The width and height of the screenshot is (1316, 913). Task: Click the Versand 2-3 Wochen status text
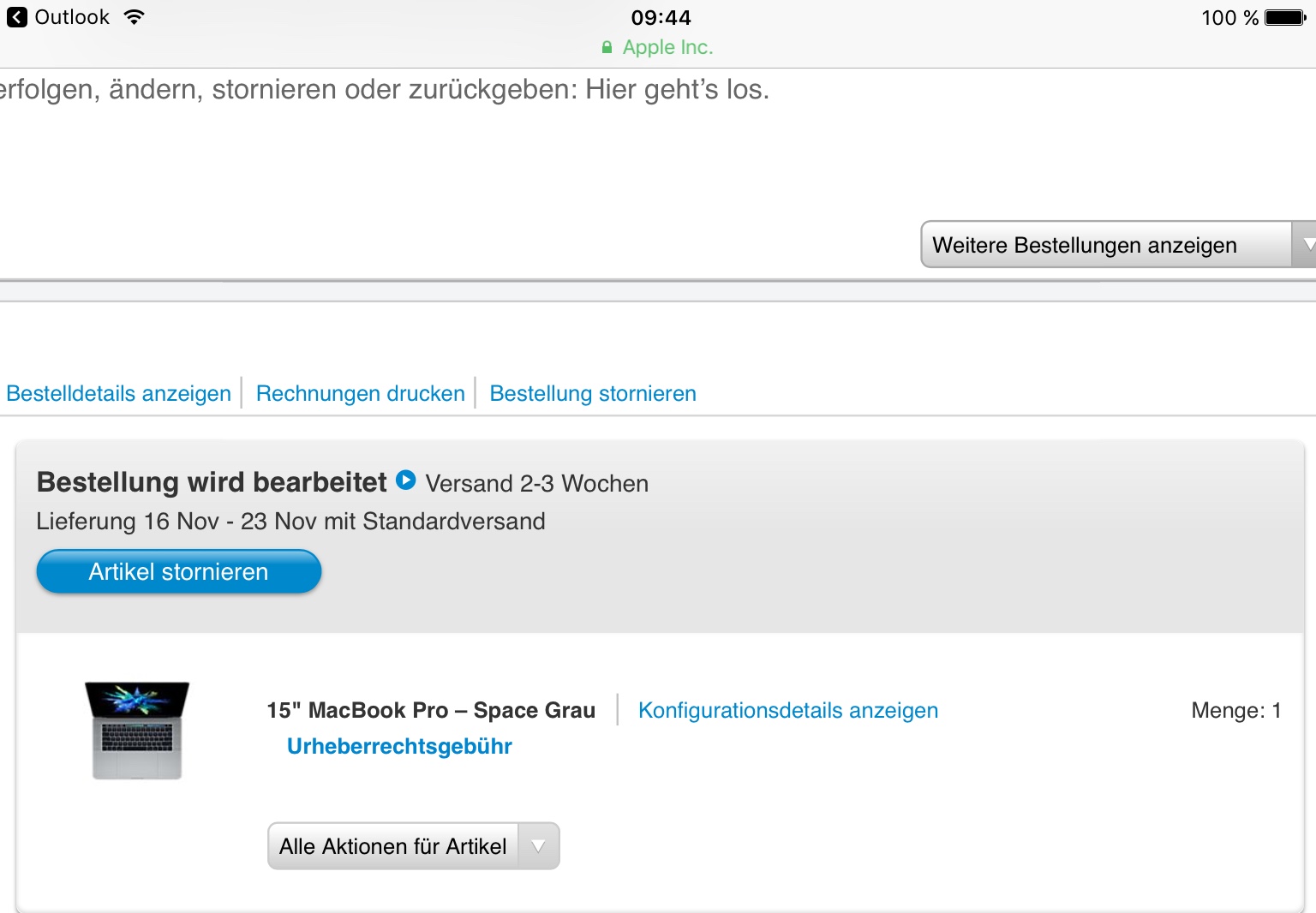pos(537,483)
